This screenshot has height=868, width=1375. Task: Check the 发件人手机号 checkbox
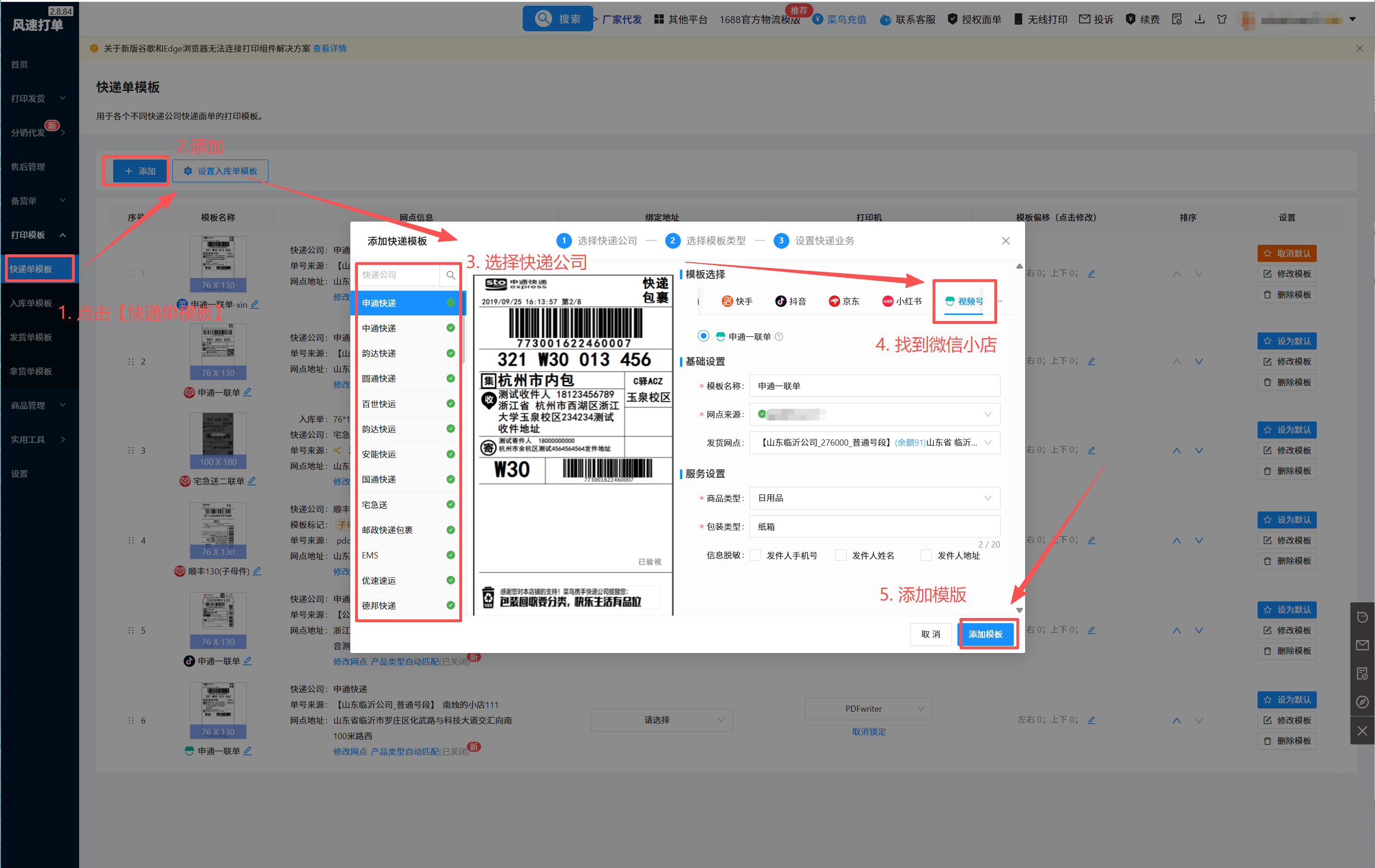[756, 555]
